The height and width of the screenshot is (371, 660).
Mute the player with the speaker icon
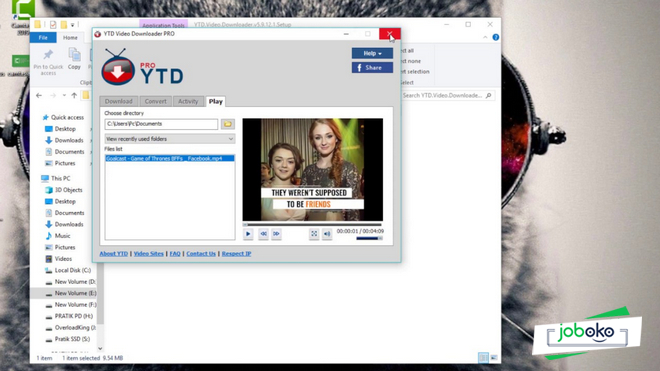(x=327, y=234)
